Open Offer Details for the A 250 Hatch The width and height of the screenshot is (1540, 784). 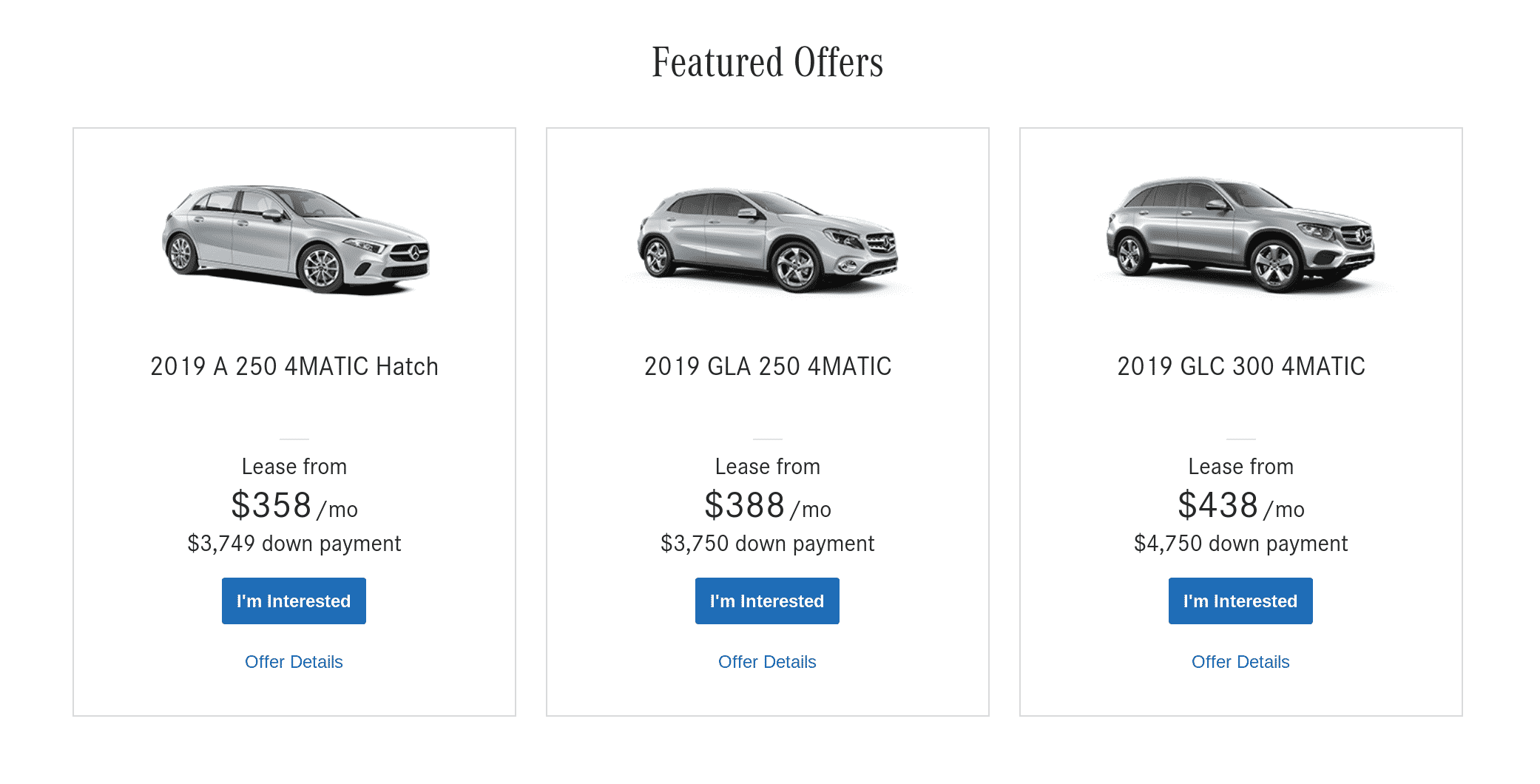(x=294, y=662)
